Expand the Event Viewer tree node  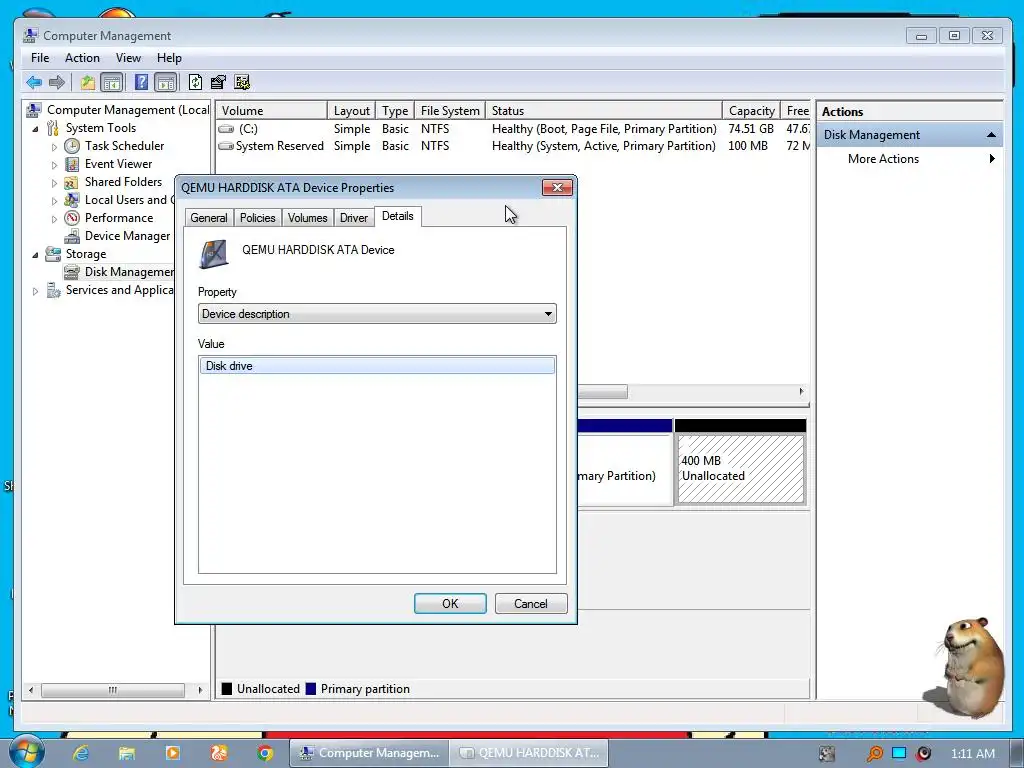pyautogui.click(x=54, y=165)
